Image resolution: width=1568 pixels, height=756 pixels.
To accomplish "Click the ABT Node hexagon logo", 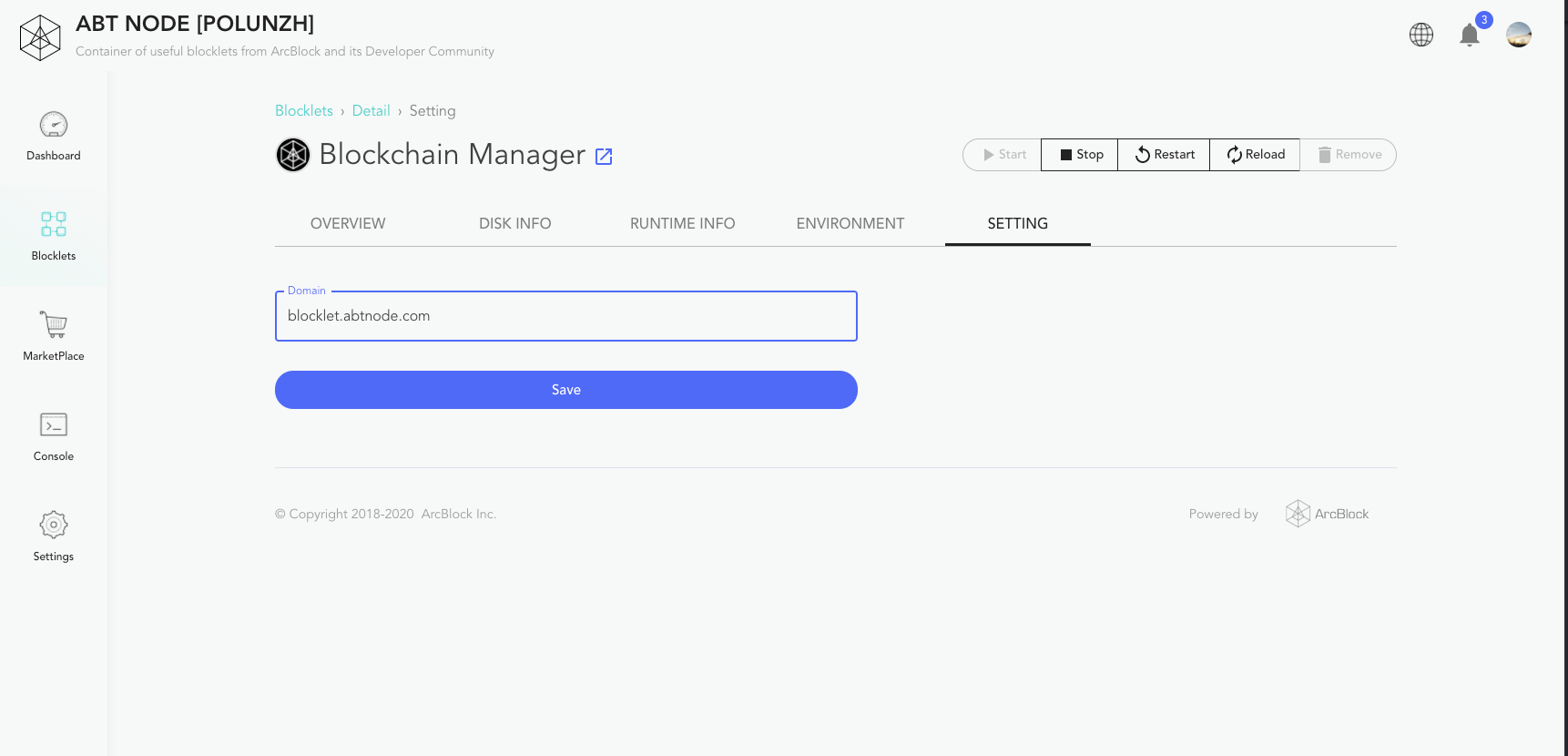I will click(40, 37).
